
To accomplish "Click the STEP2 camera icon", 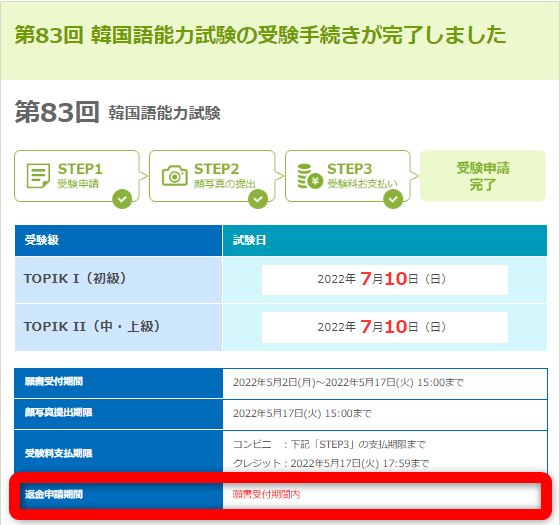I will [175, 176].
